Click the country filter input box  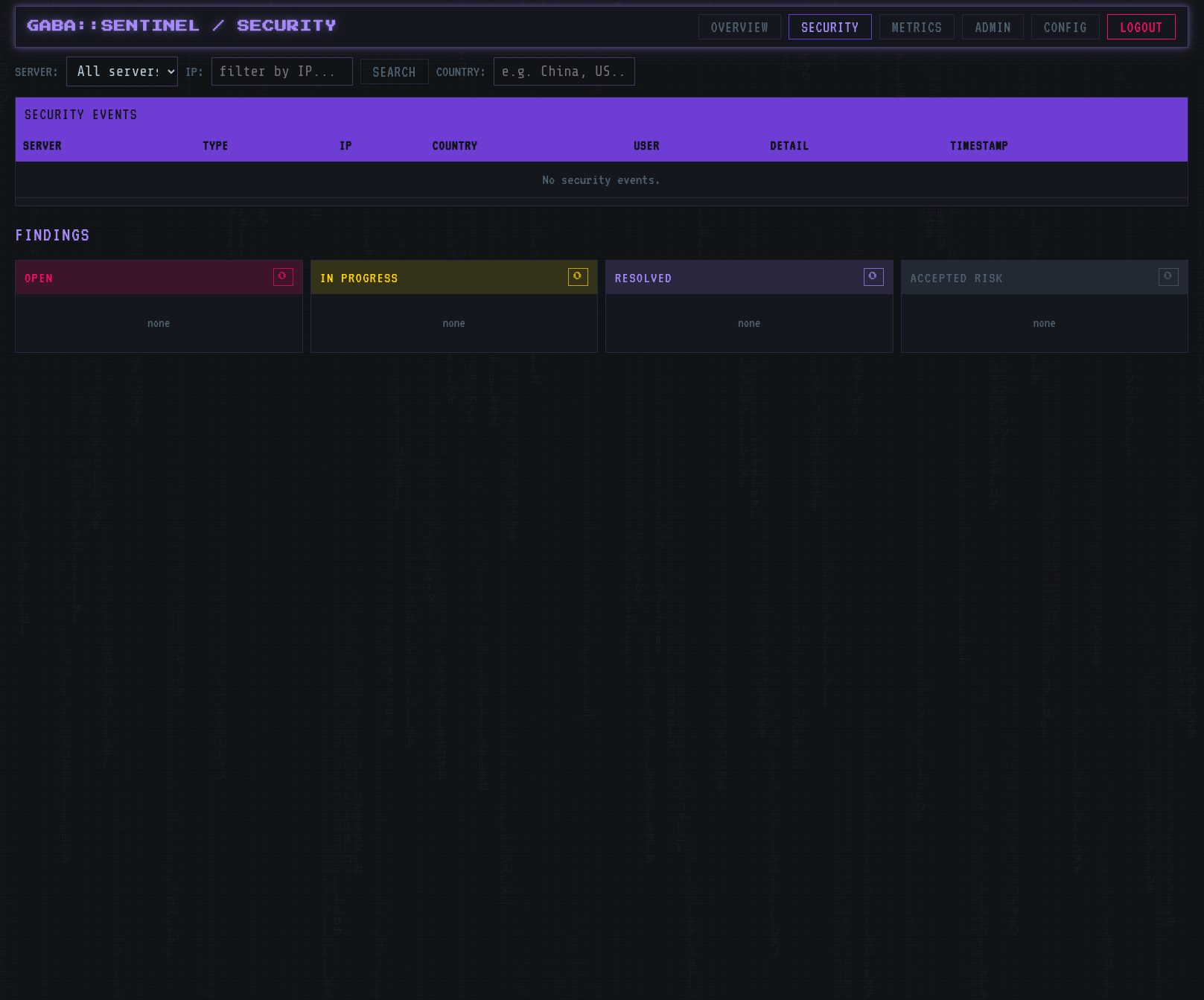point(564,71)
